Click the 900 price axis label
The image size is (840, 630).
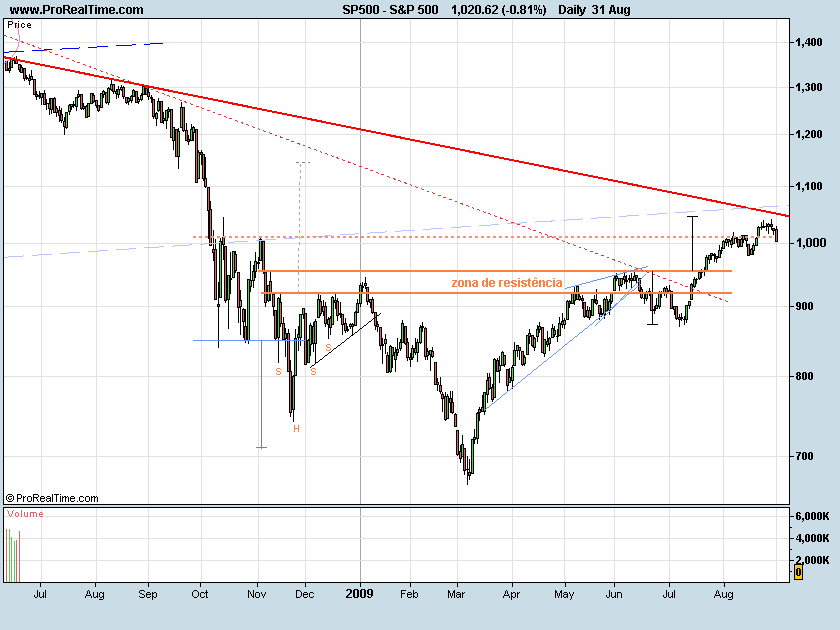(x=804, y=306)
